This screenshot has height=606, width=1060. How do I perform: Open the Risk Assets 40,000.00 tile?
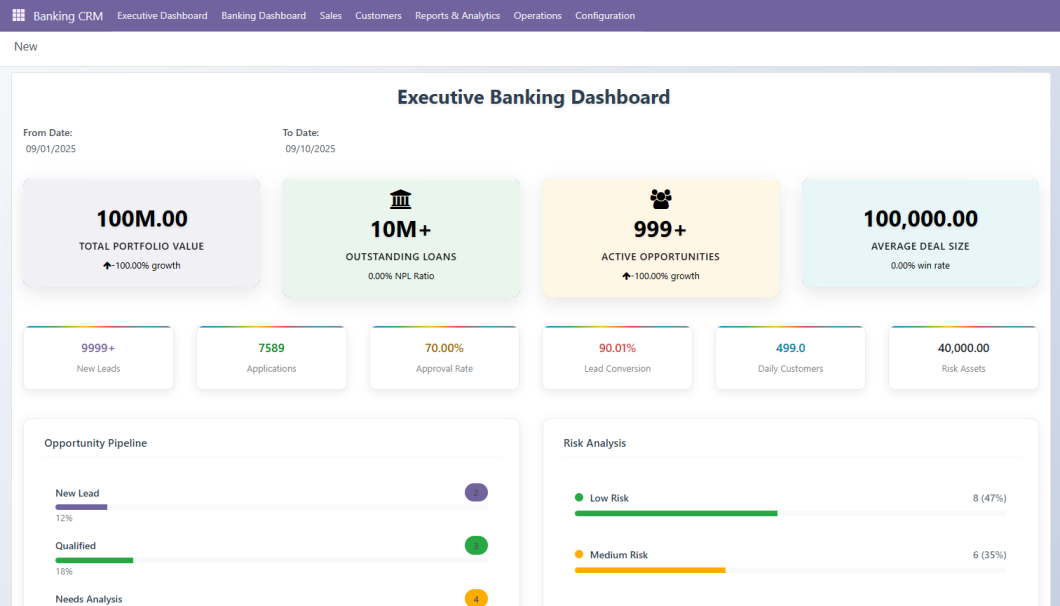click(x=963, y=358)
